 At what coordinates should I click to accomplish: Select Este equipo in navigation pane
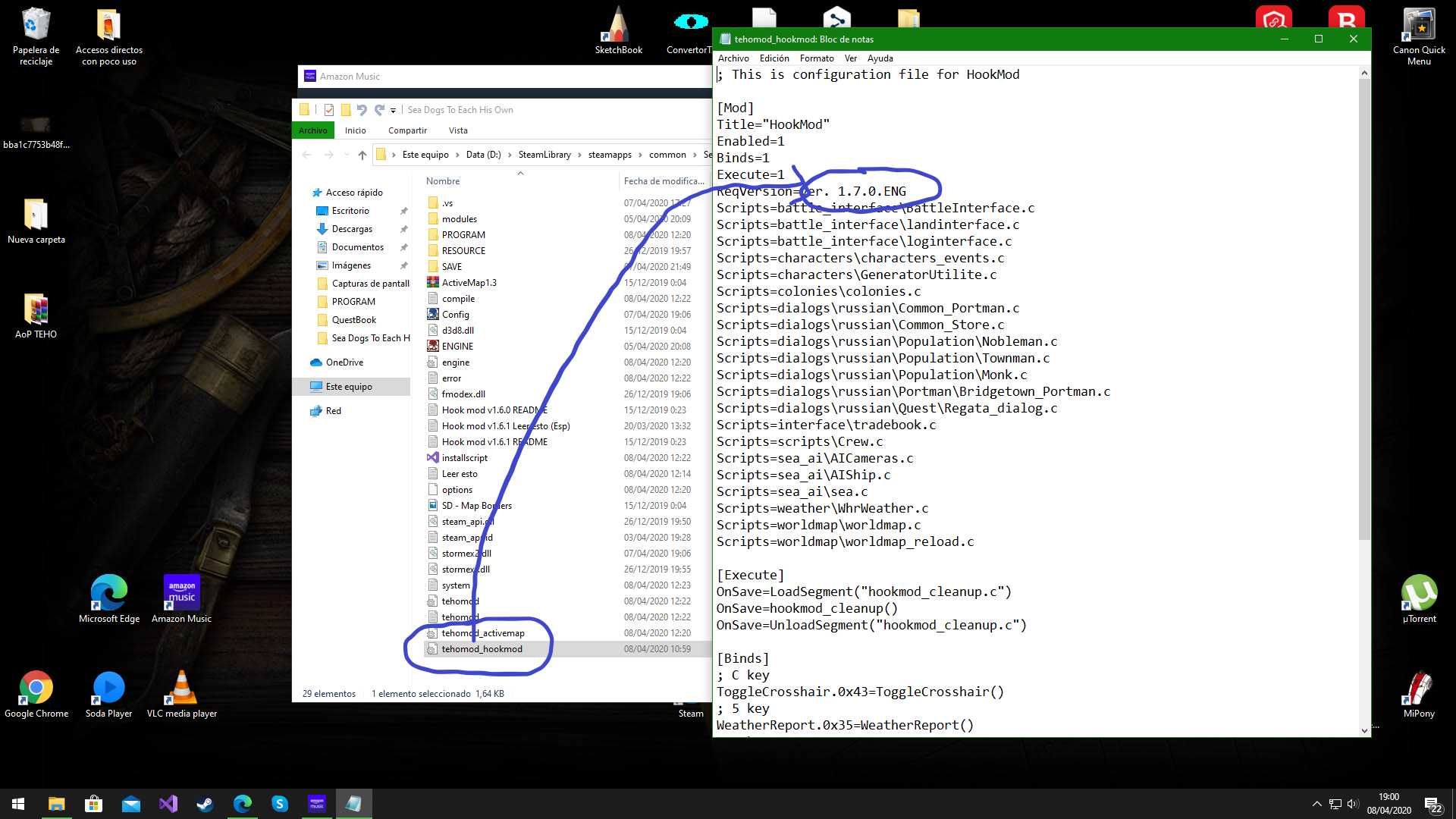coord(349,387)
